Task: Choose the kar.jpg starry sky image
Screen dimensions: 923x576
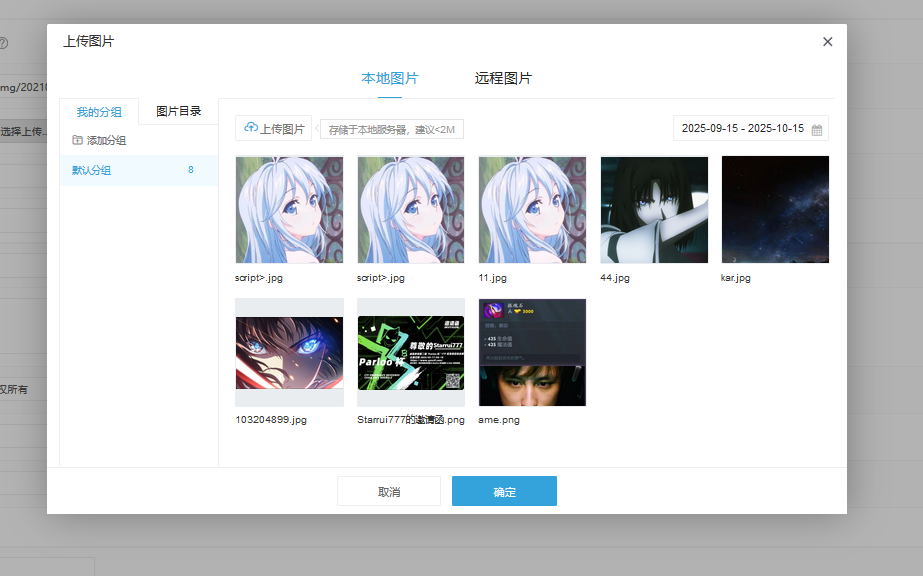Action: [x=775, y=210]
